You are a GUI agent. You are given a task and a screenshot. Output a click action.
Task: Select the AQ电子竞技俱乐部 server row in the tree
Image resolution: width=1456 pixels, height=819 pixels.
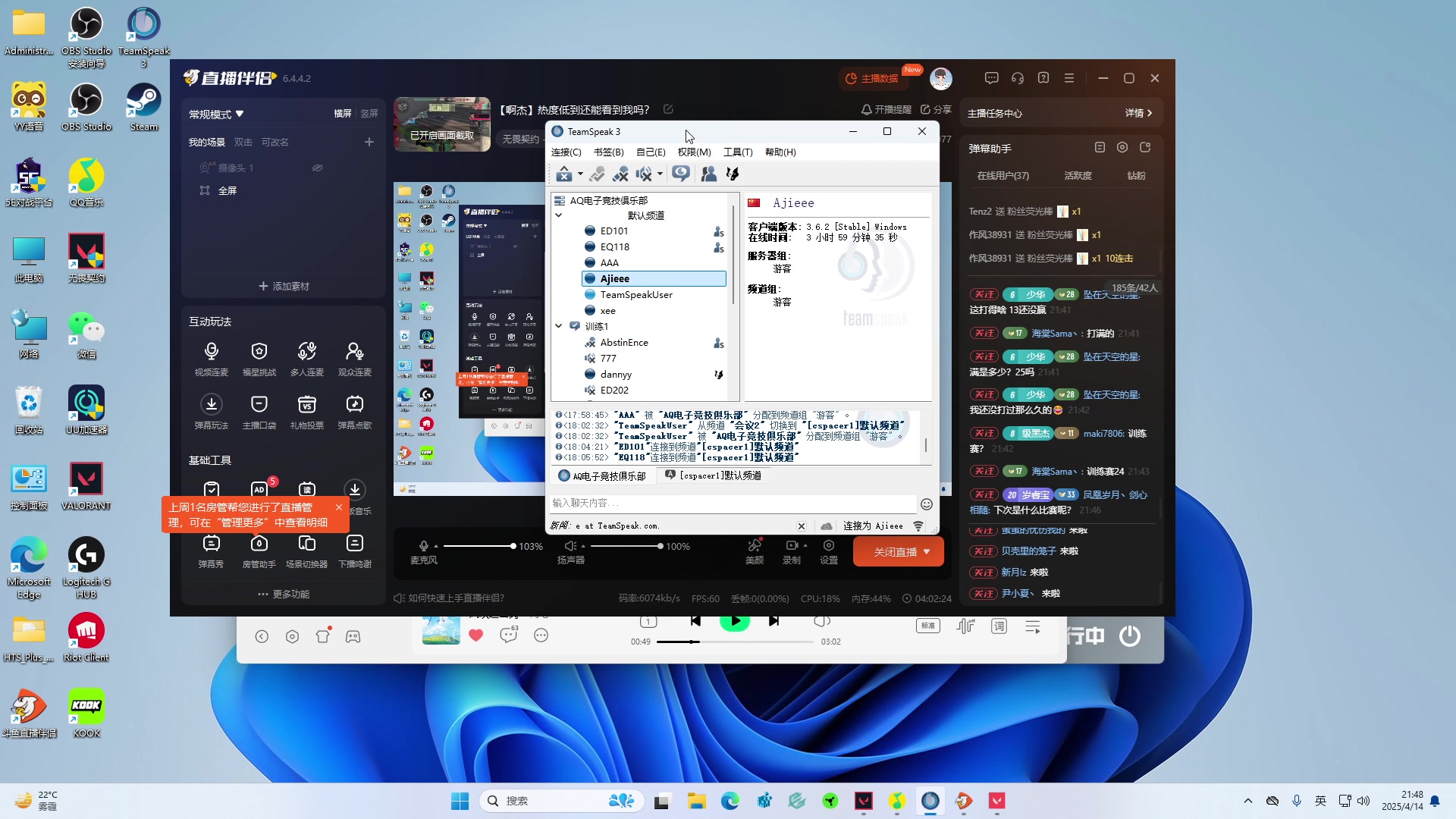(609, 200)
